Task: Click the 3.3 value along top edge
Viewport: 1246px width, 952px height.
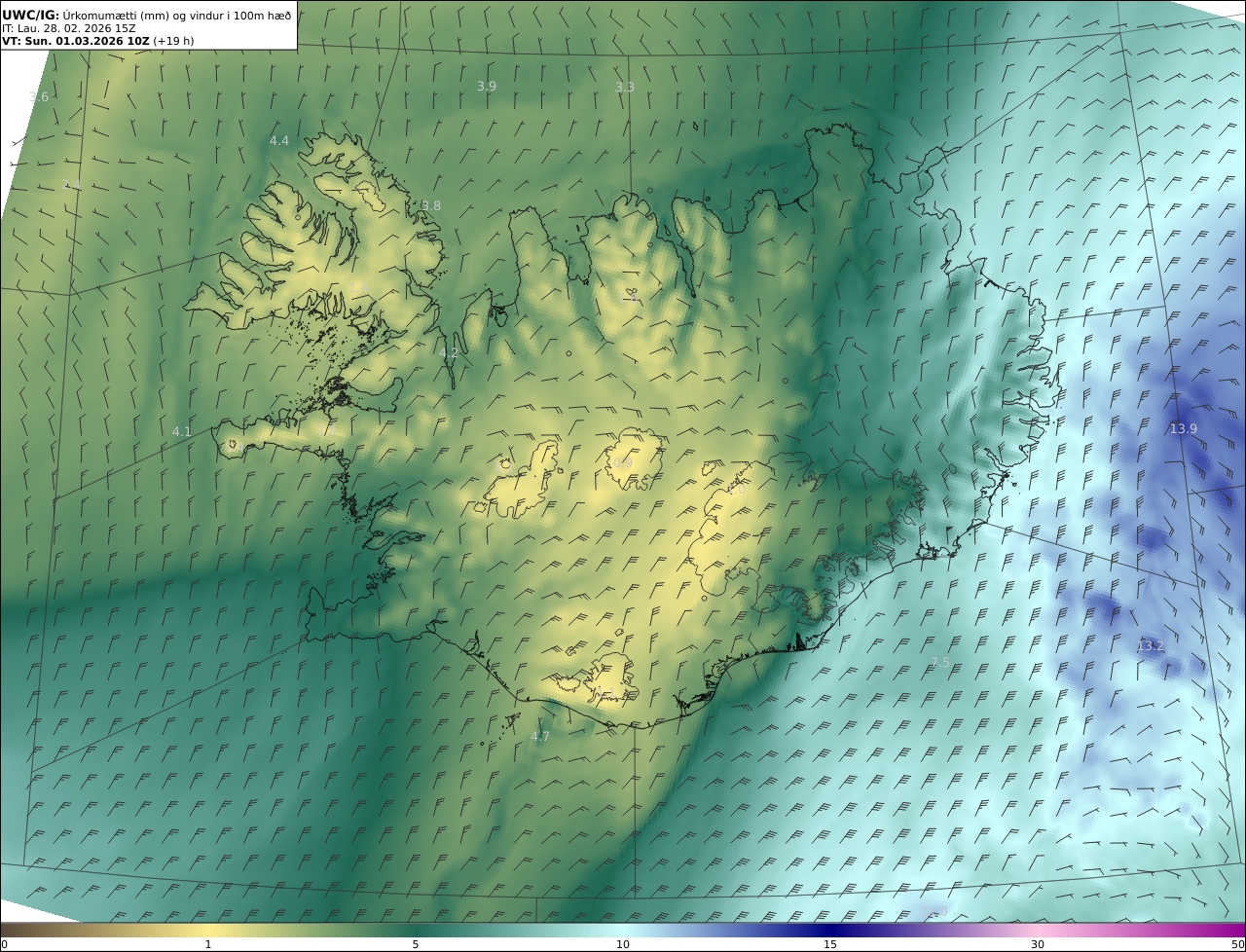Action: point(625,88)
